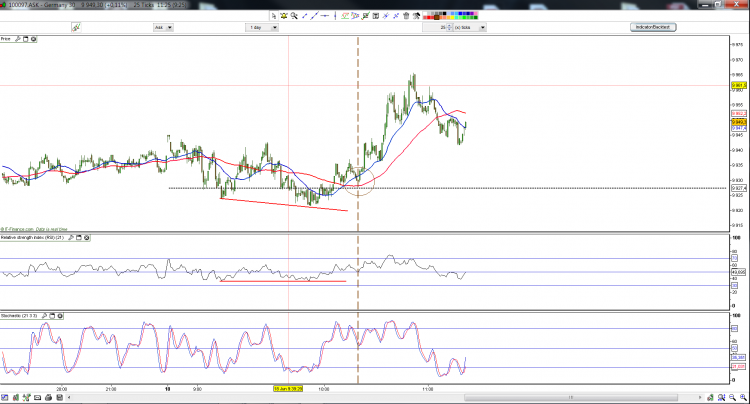750x404 pixels.
Task: Close the Stochastic indicator panel
Action: 60,316
